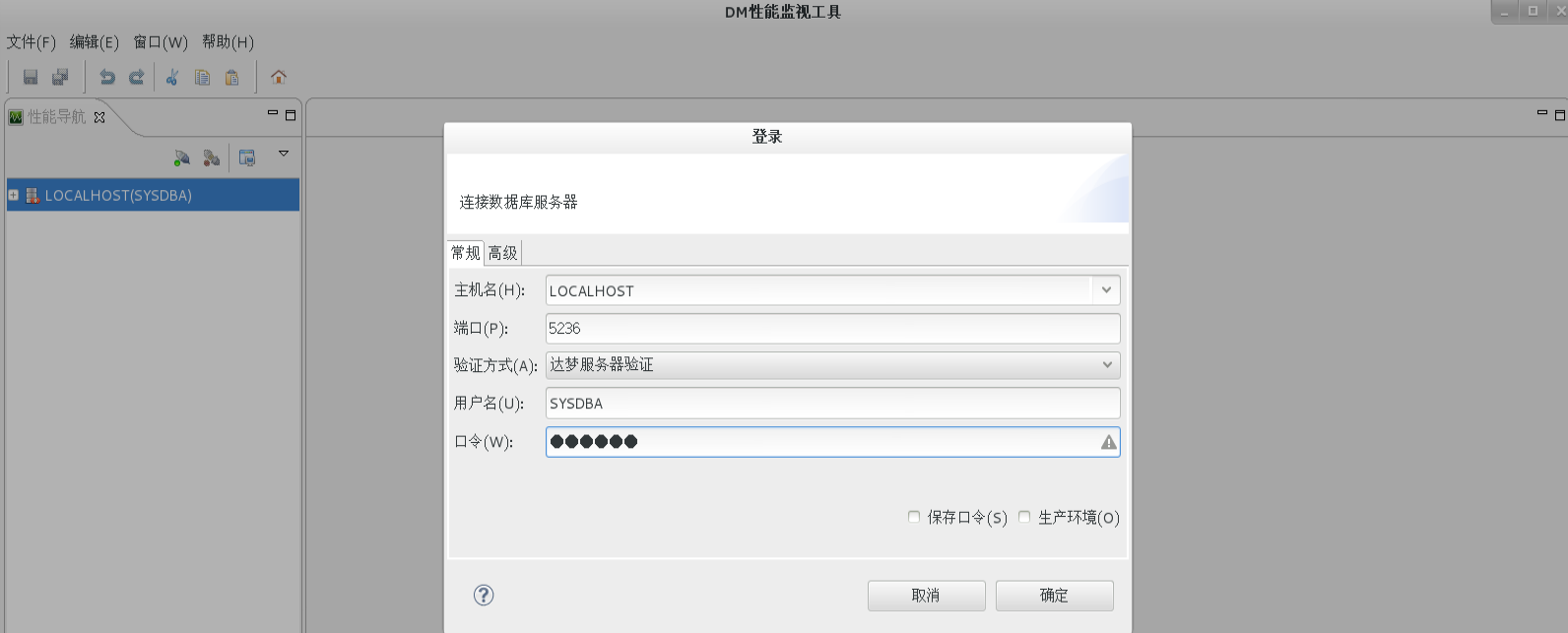Close the 性能导航 tab
1568x633 pixels.
pos(99,117)
